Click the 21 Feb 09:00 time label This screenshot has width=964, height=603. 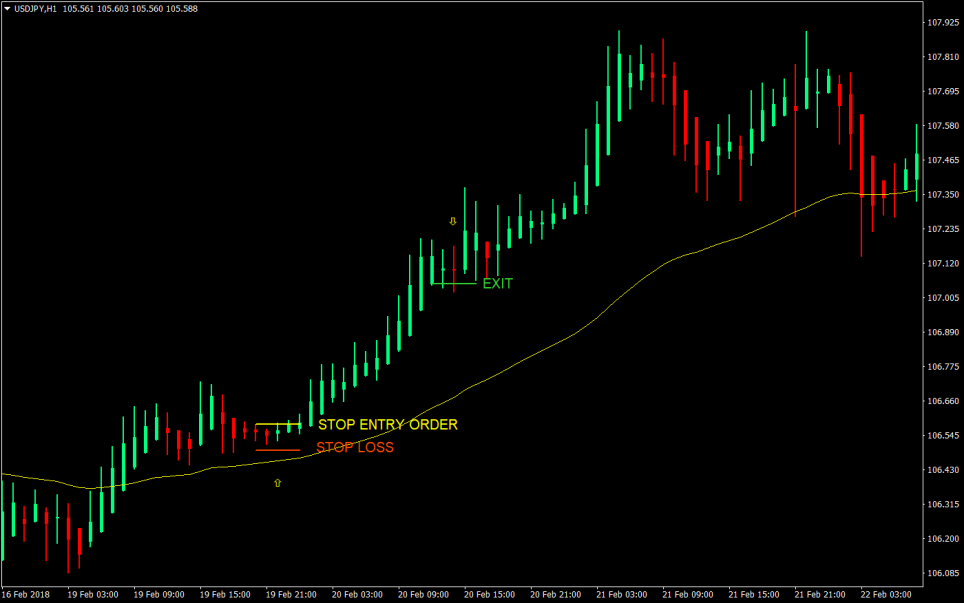pyautogui.click(x=687, y=595)
